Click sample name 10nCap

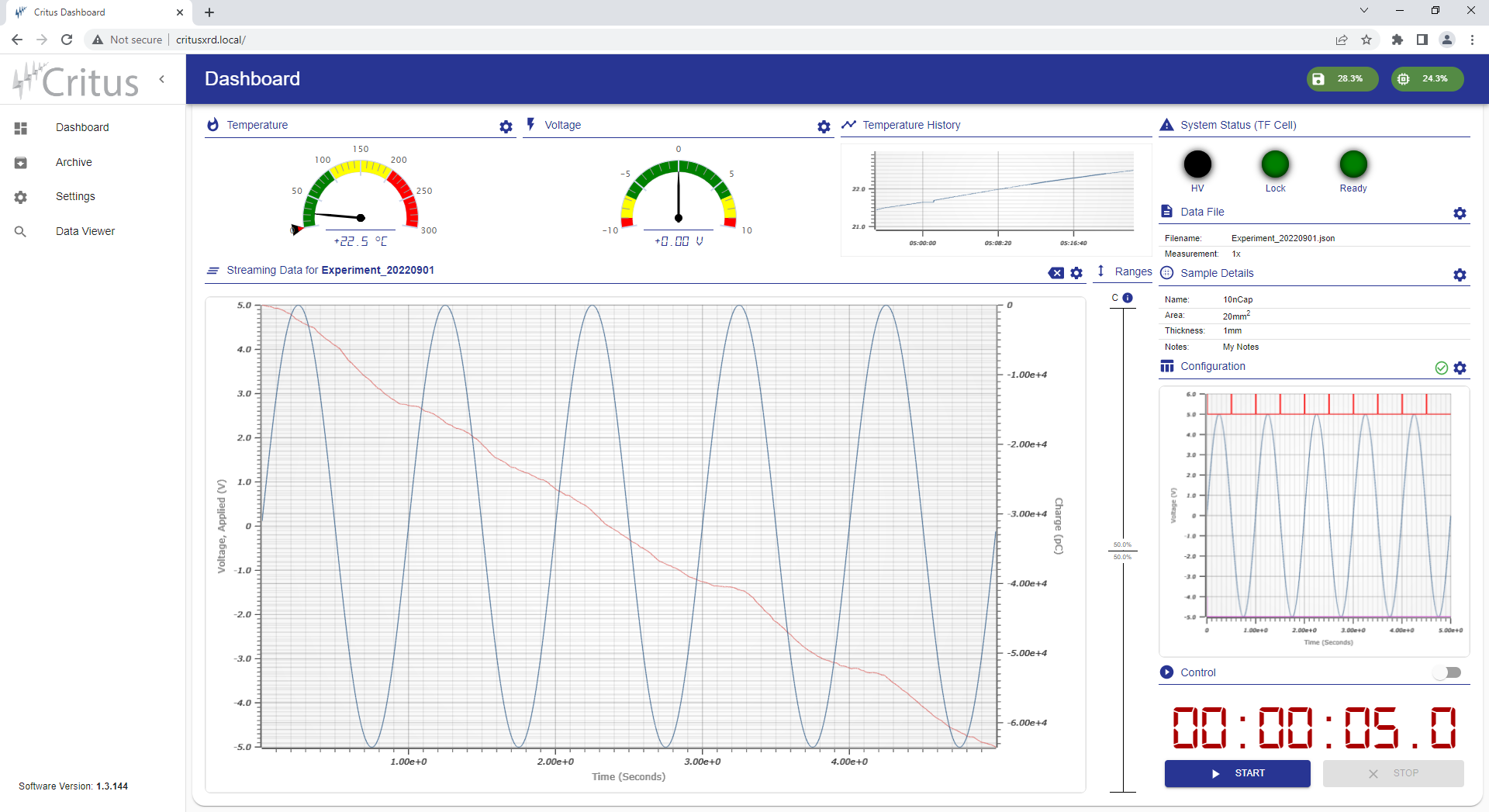1238,299
